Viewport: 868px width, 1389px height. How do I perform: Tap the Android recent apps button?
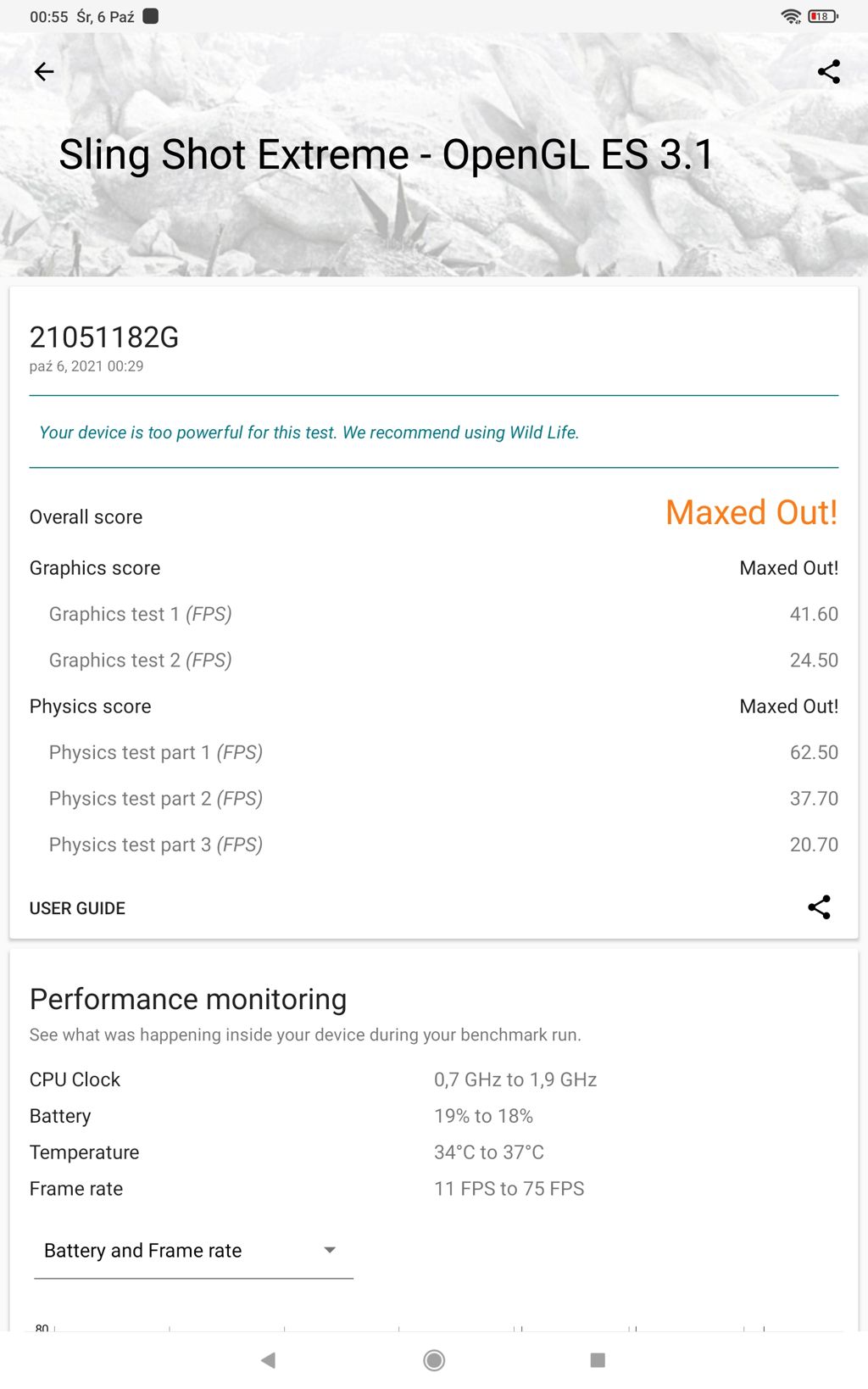pos(598,1360)
